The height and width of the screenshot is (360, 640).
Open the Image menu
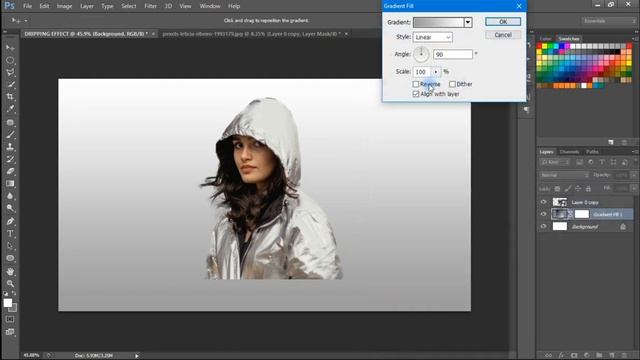click(64, 6)
